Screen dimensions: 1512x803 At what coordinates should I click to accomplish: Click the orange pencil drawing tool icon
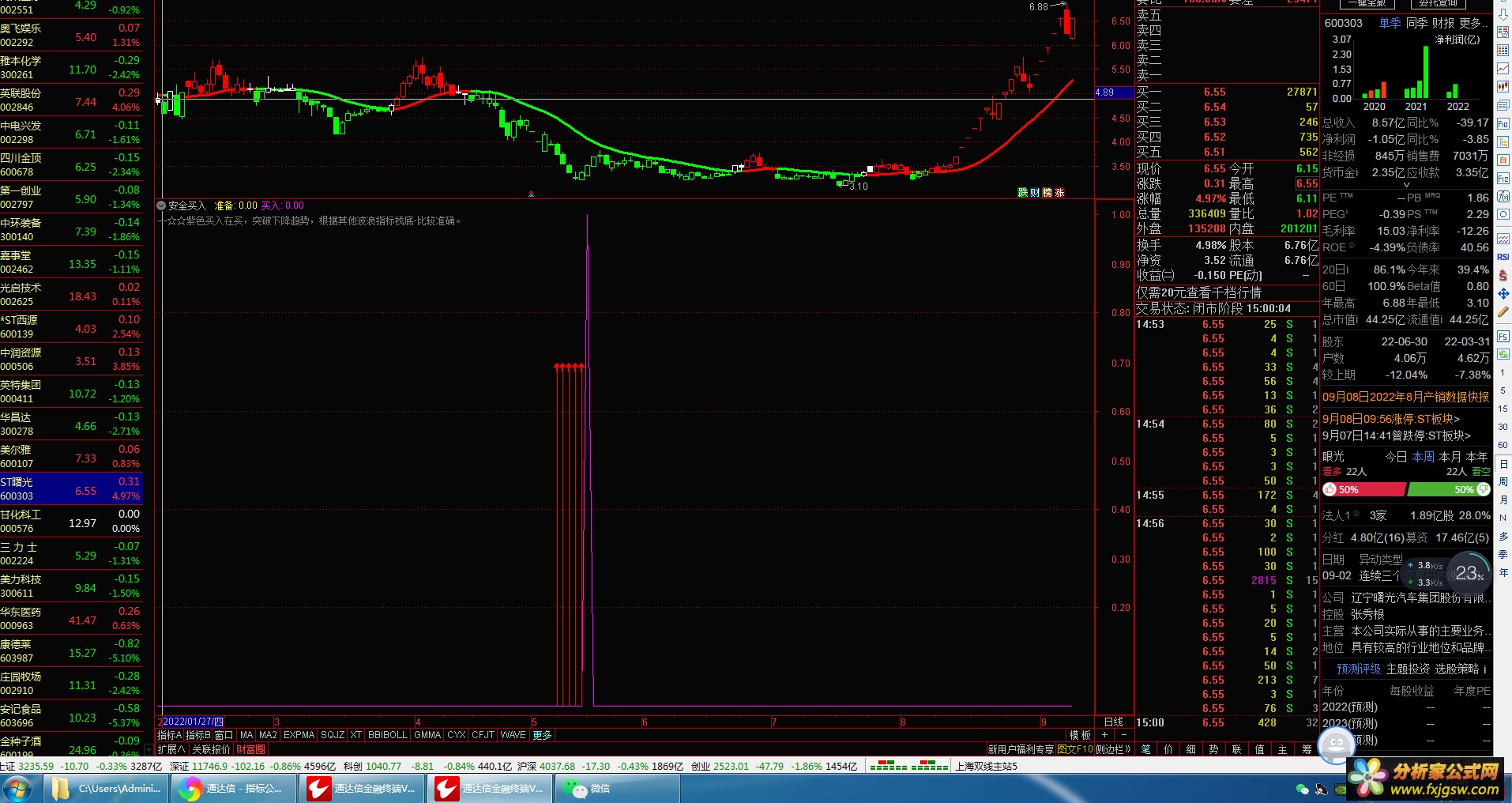1503,310
